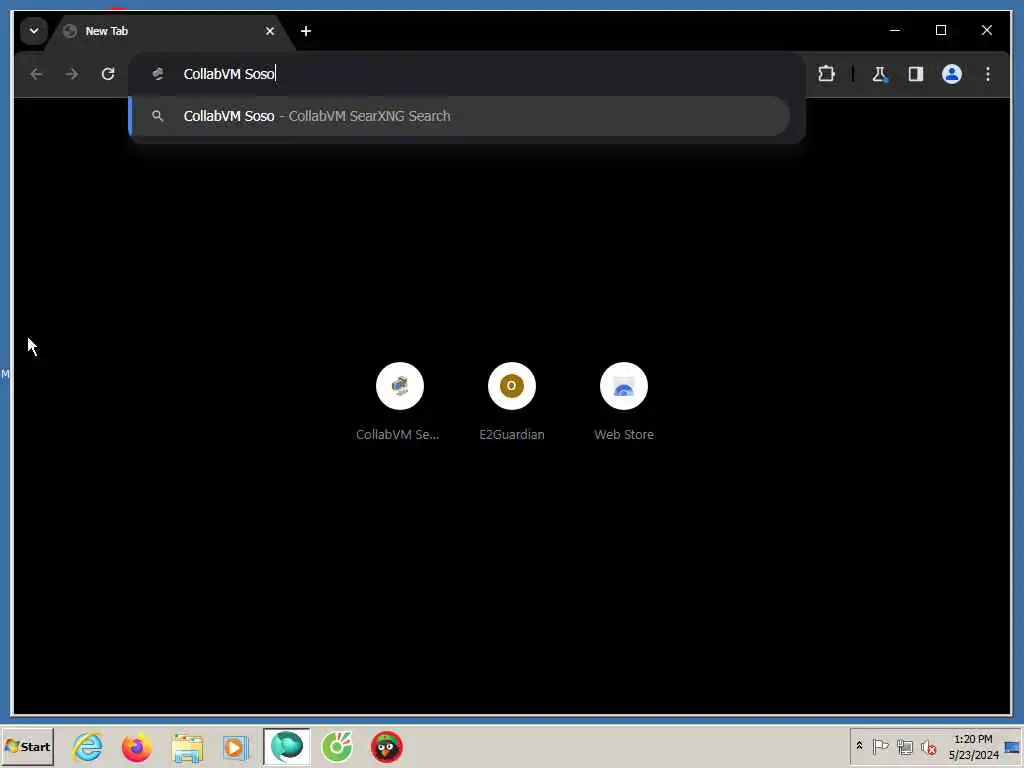Image resolution: width=1024 pixels, height=768 pixels.
Task: Launch Internet Explorer from taskbar
Action: coord(88,747)
